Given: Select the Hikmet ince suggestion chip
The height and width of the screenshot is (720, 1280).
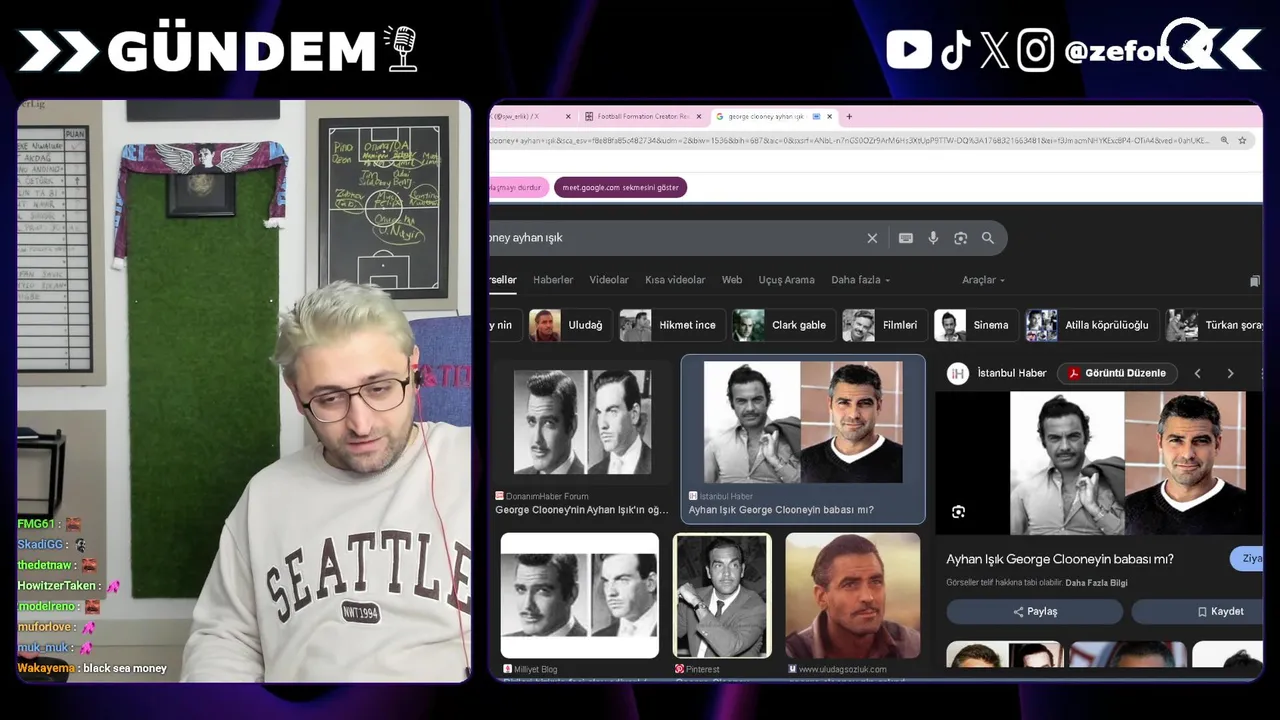Looking at the screenshot, I should point(672,325).
